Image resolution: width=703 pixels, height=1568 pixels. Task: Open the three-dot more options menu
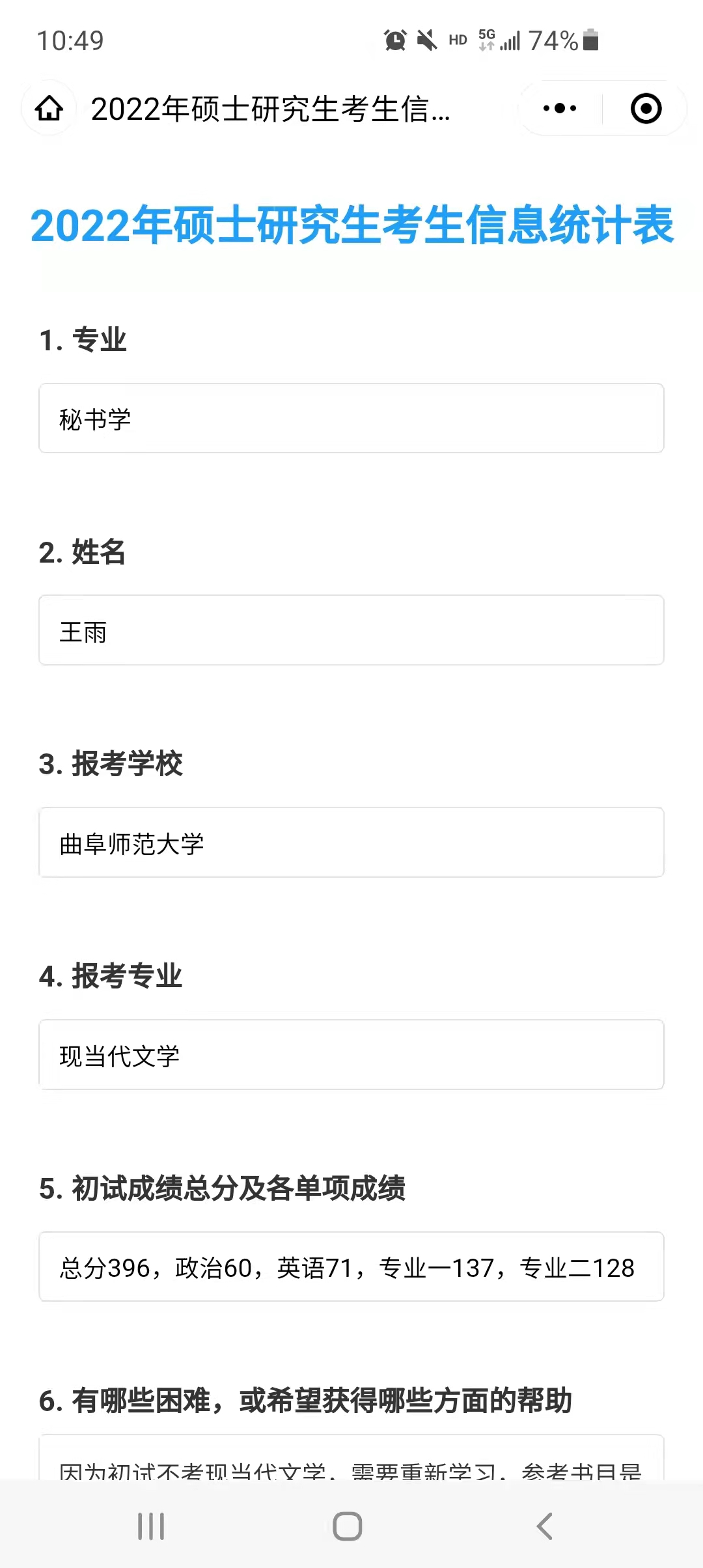[x=560, y=109]
